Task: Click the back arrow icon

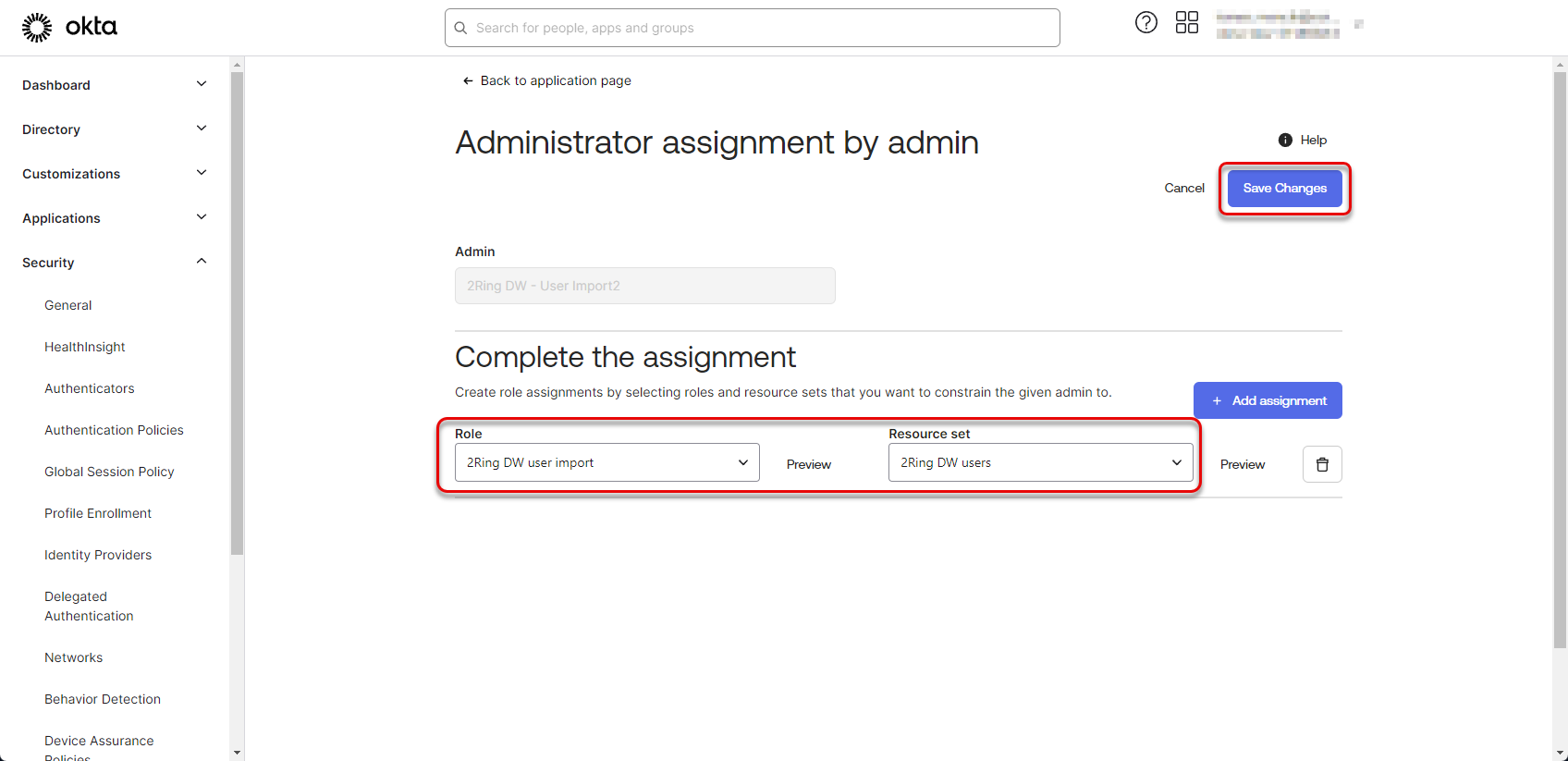Action: (468, 81)
